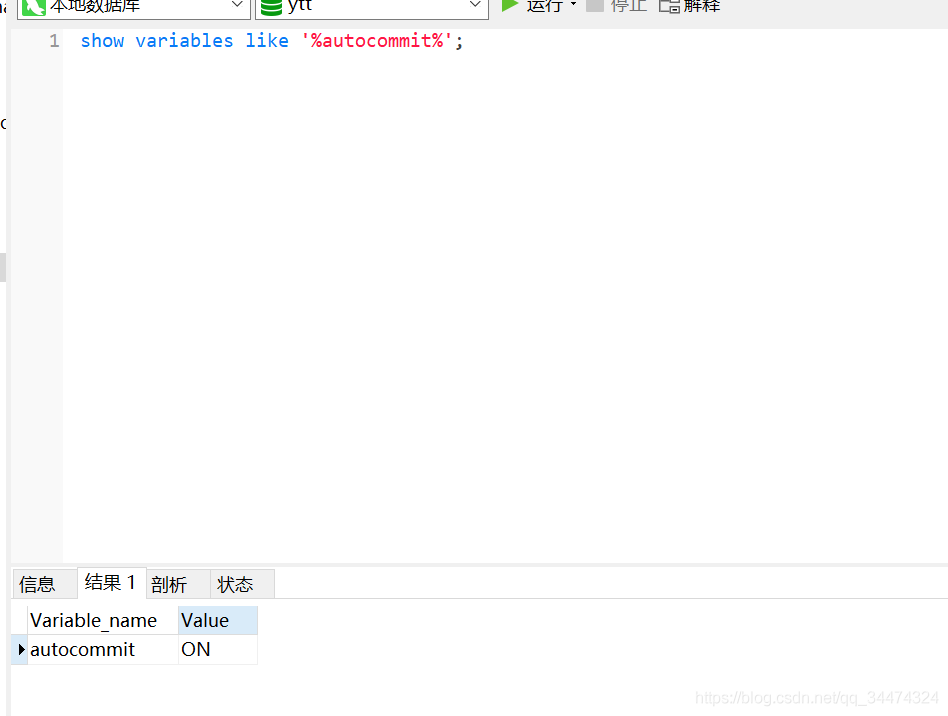Switch to the 状态 tab
This screenshot has height=716, width=948.
(x=233, y=584)
